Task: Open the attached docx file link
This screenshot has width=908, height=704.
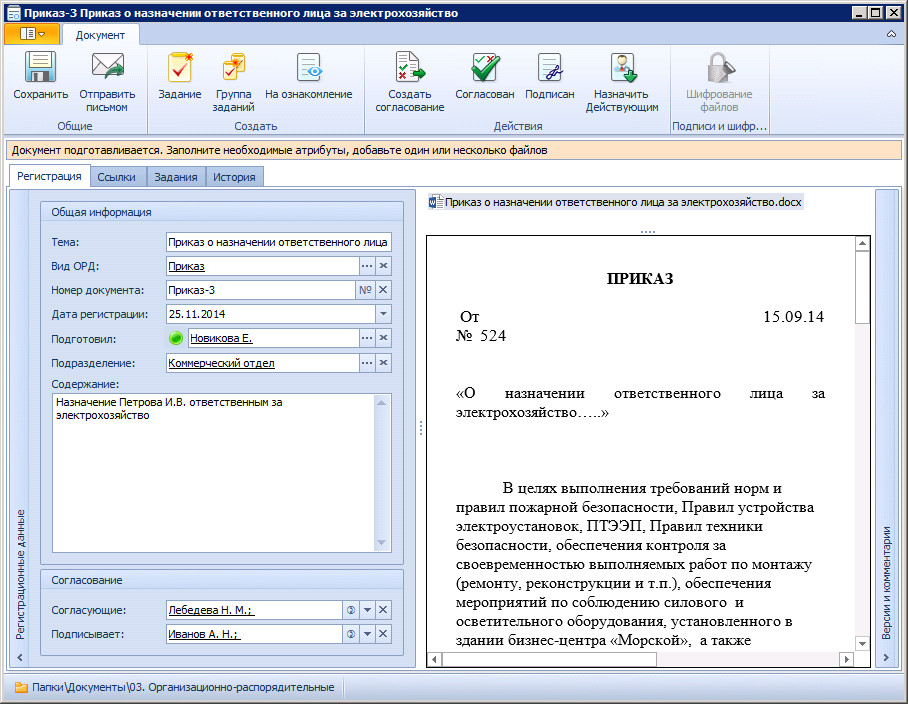Action: [x=622, y=202]
